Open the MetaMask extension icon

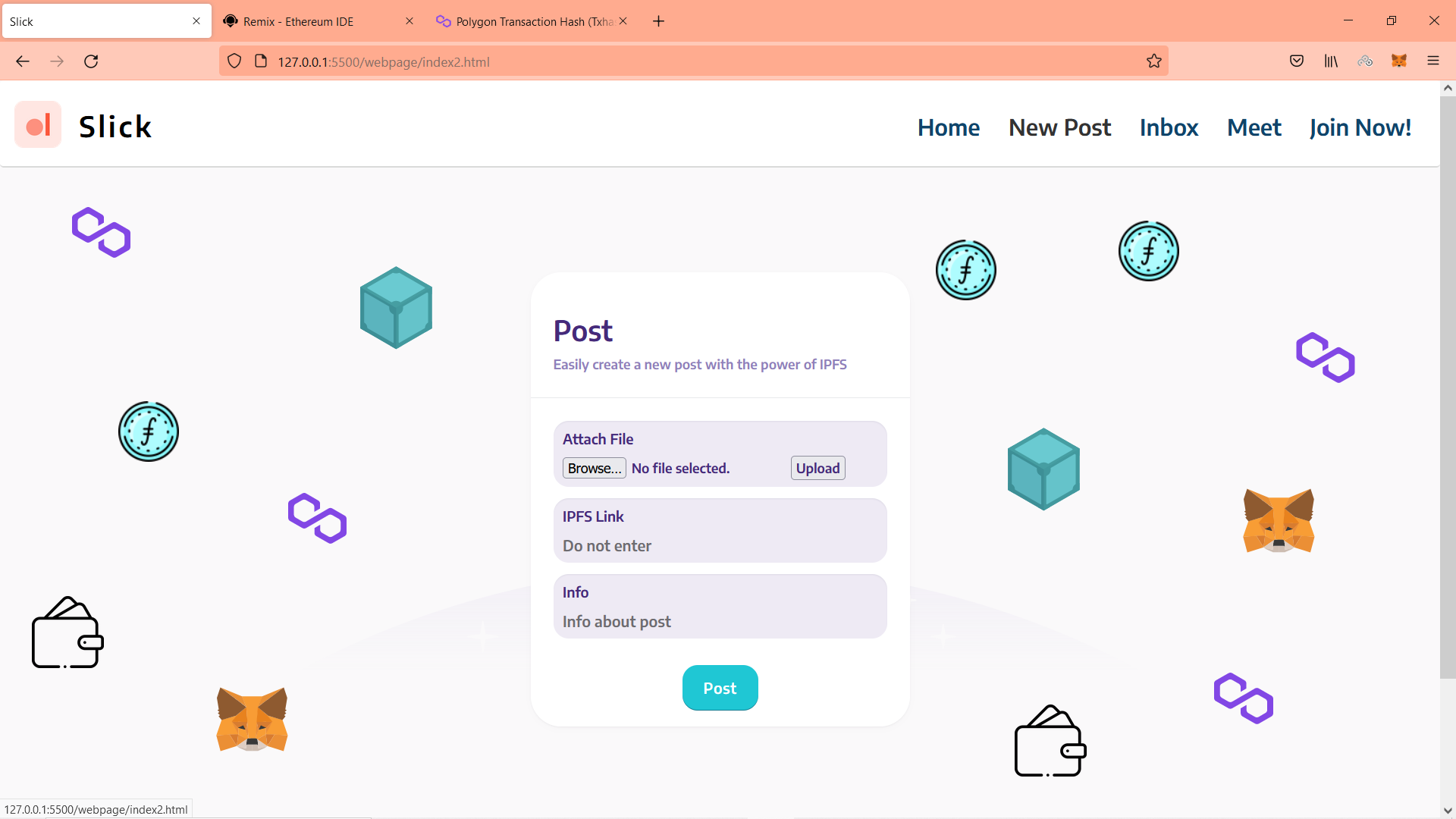point(1399,61)
